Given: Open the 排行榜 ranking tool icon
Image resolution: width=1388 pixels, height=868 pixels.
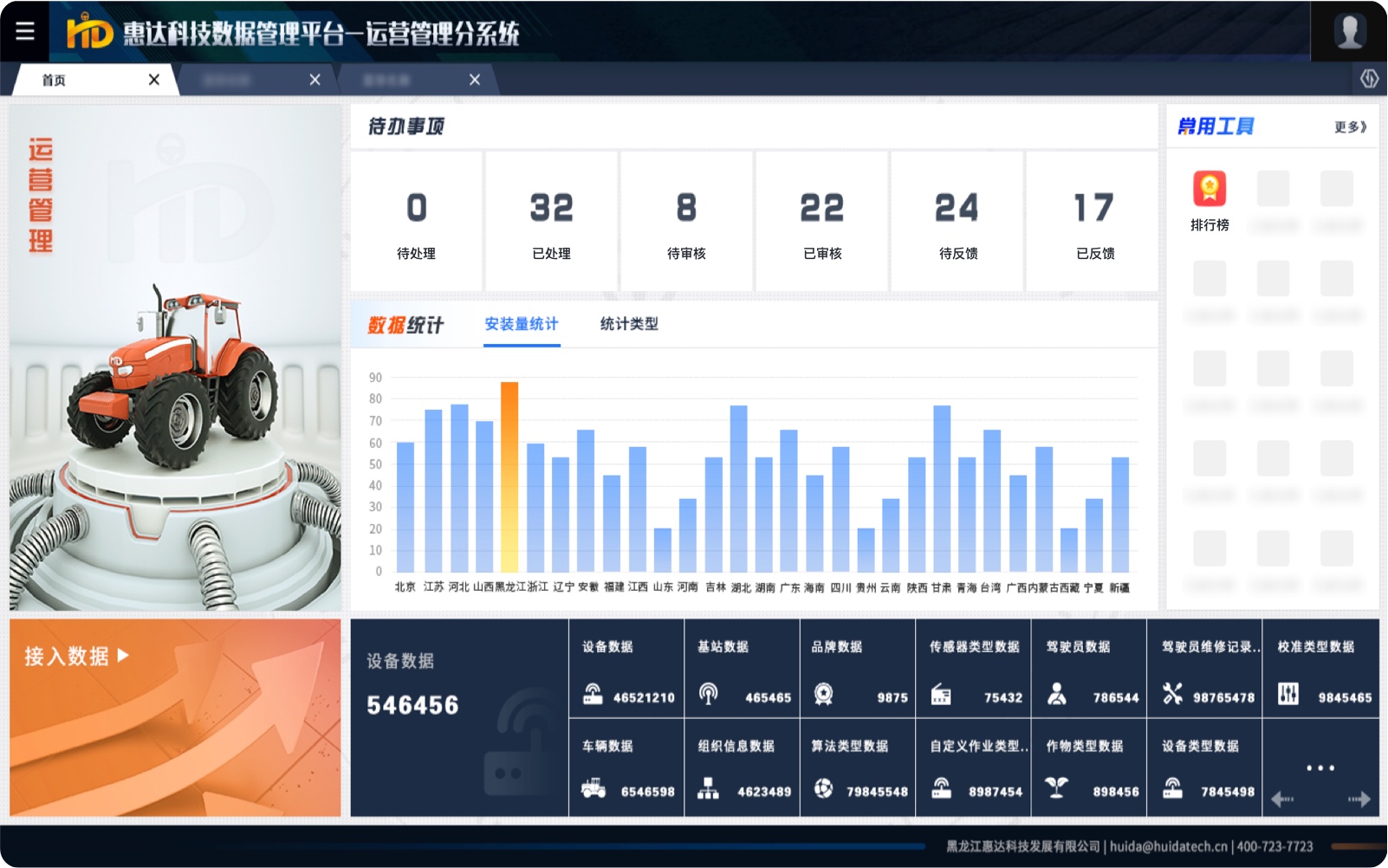Looking at the screenshot, I should tap(1210, 189).
